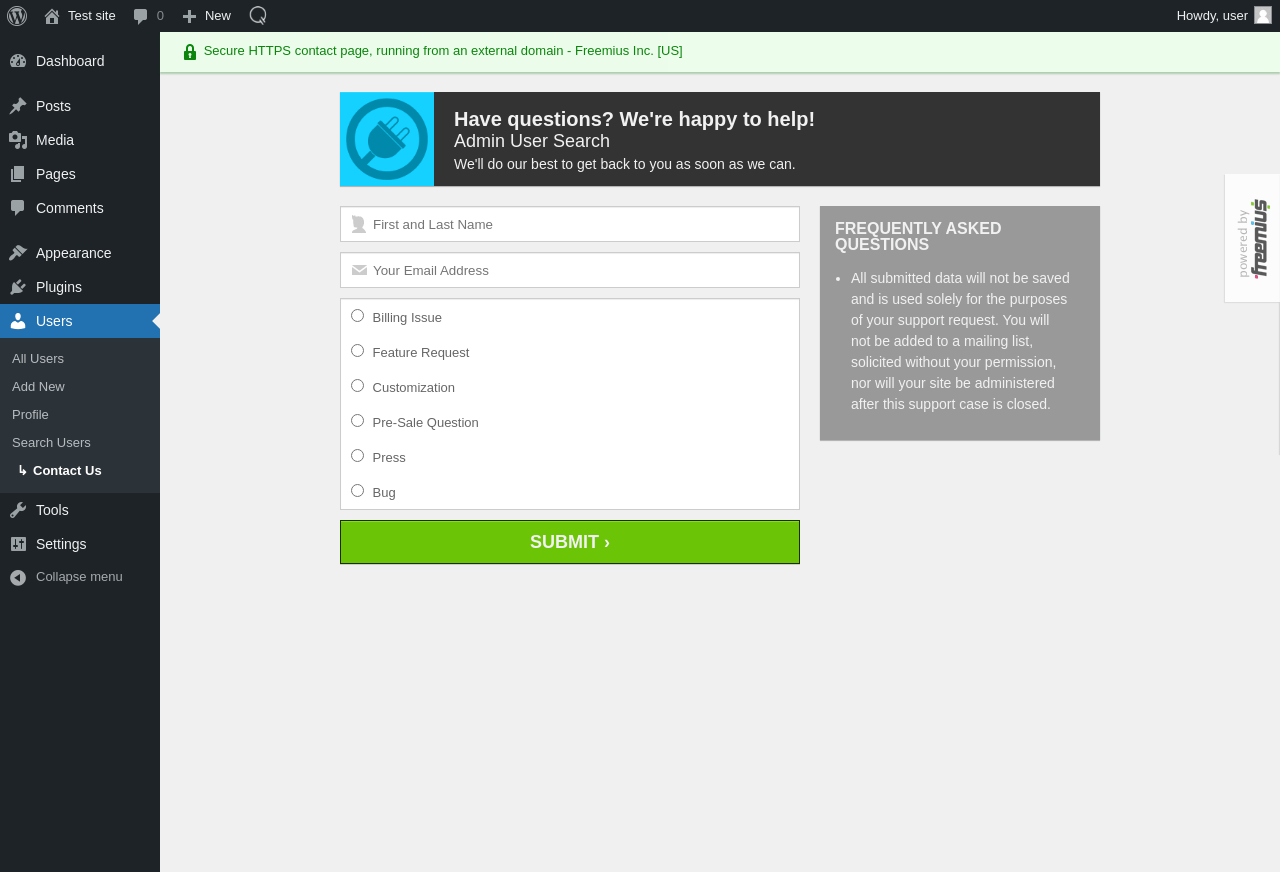Click the blue plugin plug logo
The width and height of the screenshot is (1280, 872).
click(x=387, y=139)
